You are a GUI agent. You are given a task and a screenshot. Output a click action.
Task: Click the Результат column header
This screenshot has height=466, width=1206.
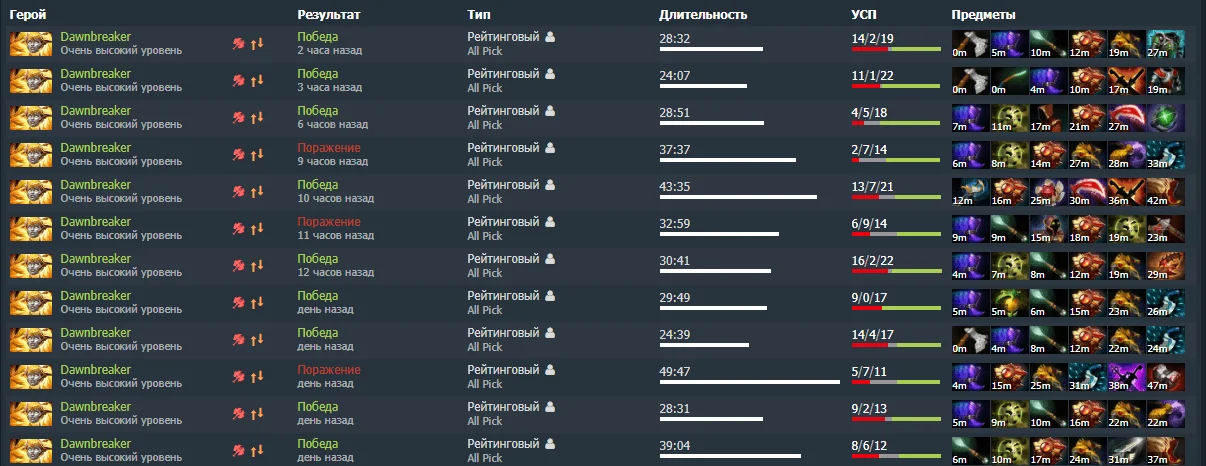tap(329, 15)
